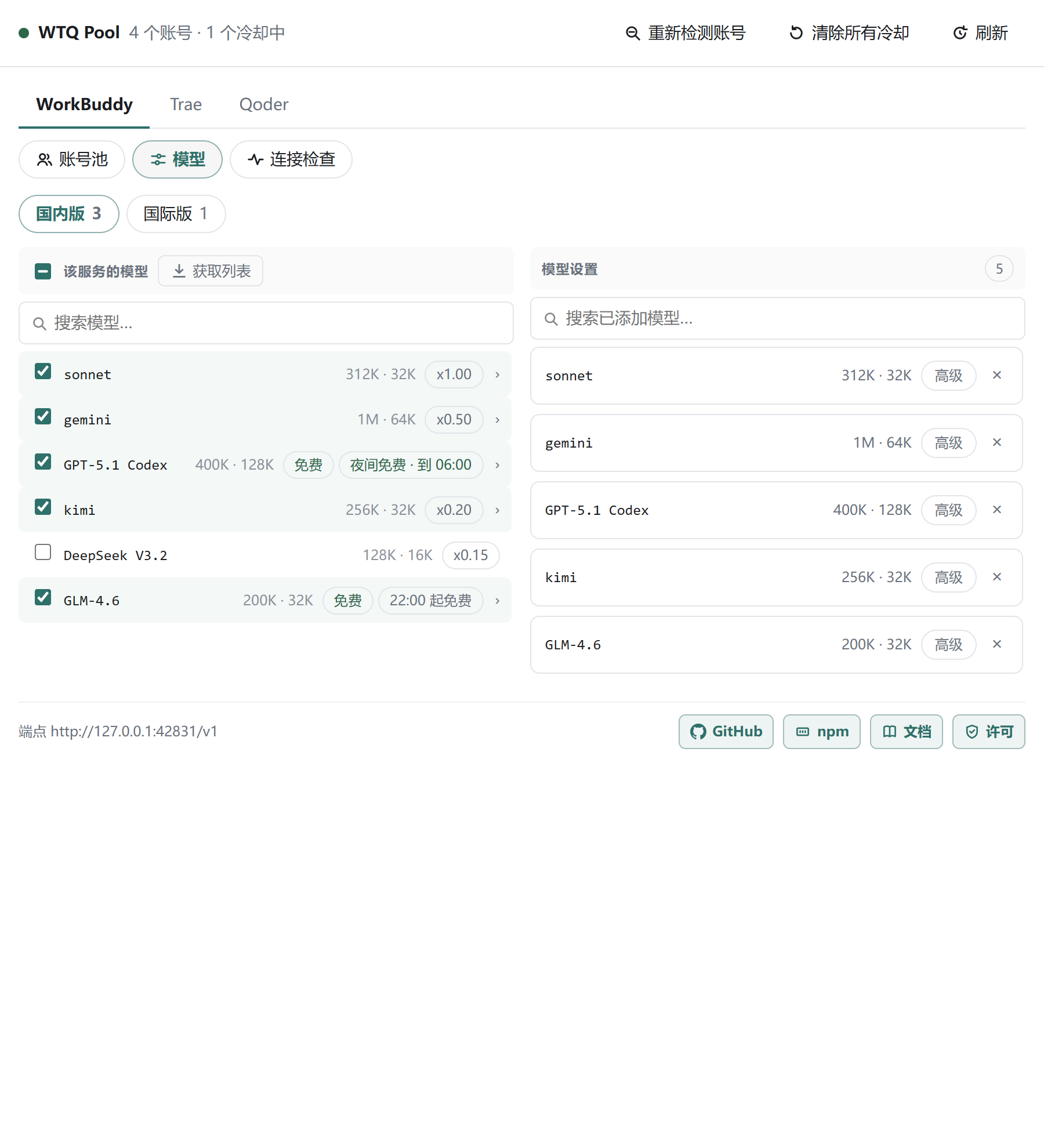Open the npm link
Image resolution: width=1044 pixels, height=1148 pixels.
coord(822,732)
